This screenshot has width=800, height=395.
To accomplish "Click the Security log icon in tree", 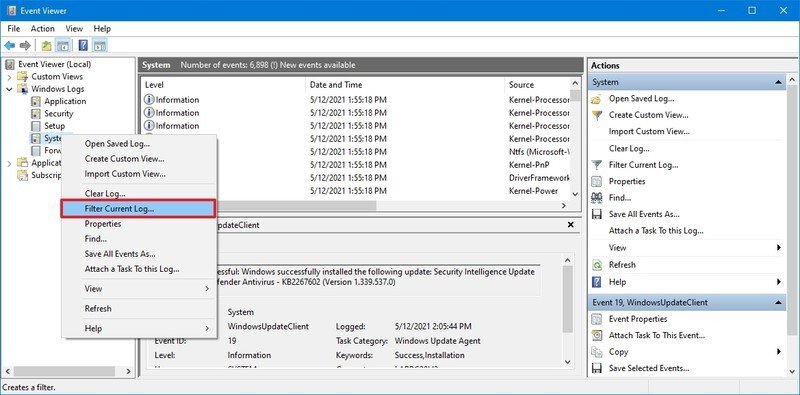I will 36,113.
